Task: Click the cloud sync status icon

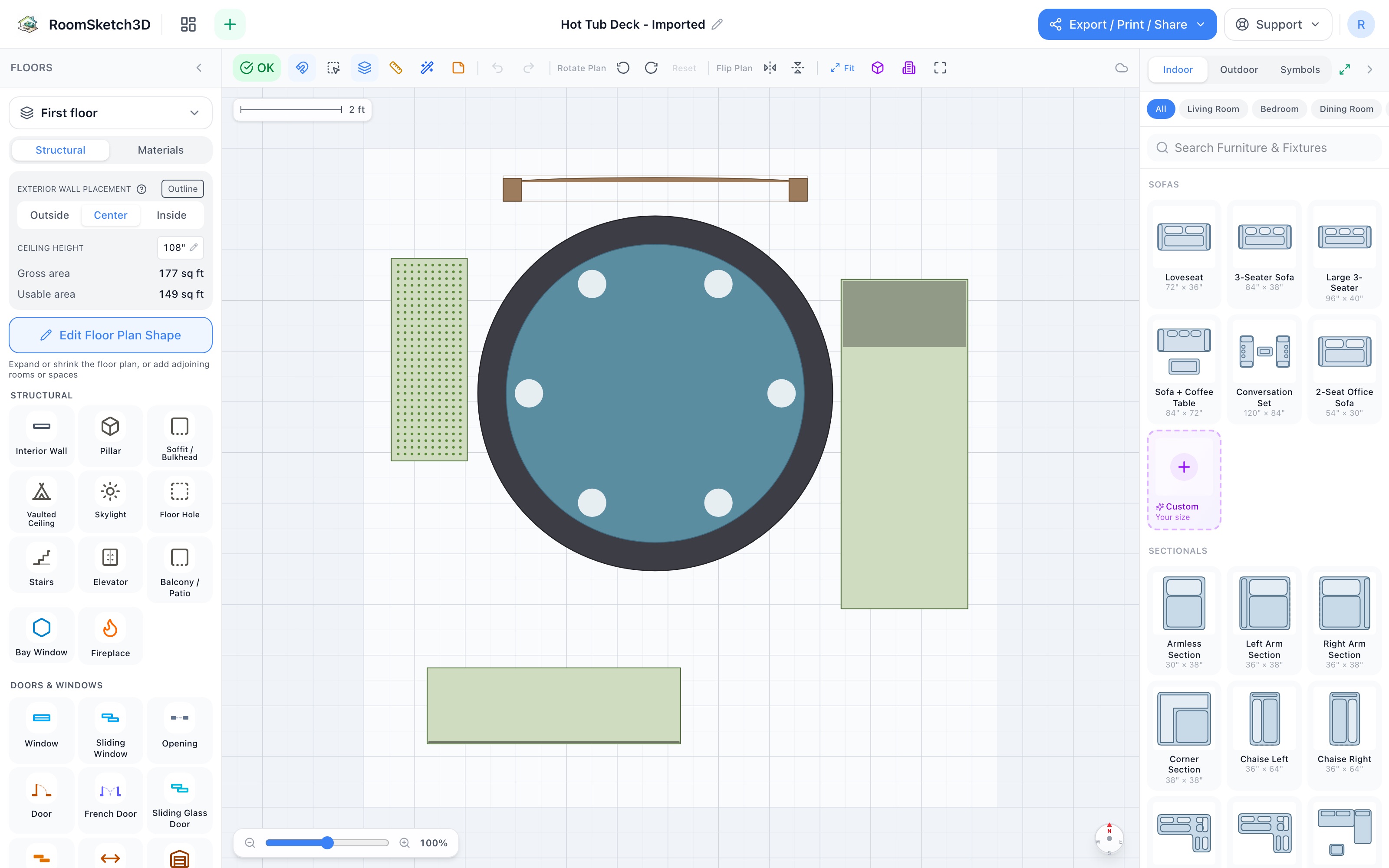Action: pos(1122,68)
